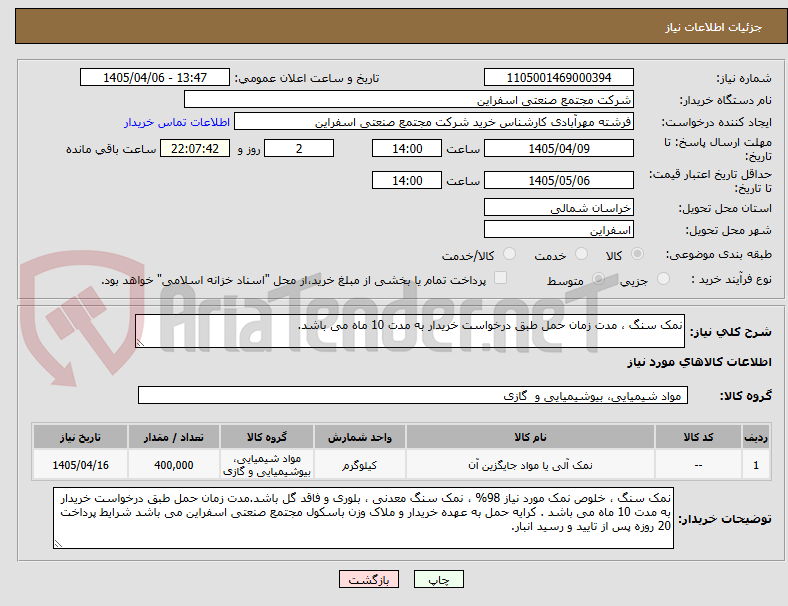Screen dimensions: 788x606
Task: Select the خدمت radio button
Action: [x=581, y=254]
